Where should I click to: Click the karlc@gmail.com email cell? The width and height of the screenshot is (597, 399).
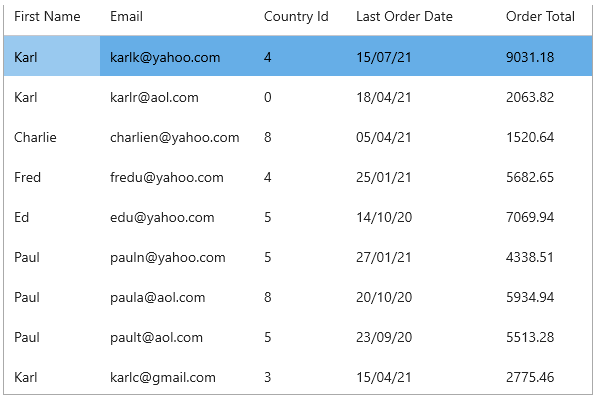177,377
